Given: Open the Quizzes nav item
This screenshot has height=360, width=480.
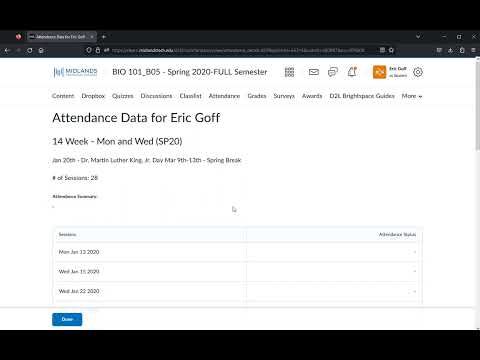Looking at the screenshot, I should click(123, 96).
